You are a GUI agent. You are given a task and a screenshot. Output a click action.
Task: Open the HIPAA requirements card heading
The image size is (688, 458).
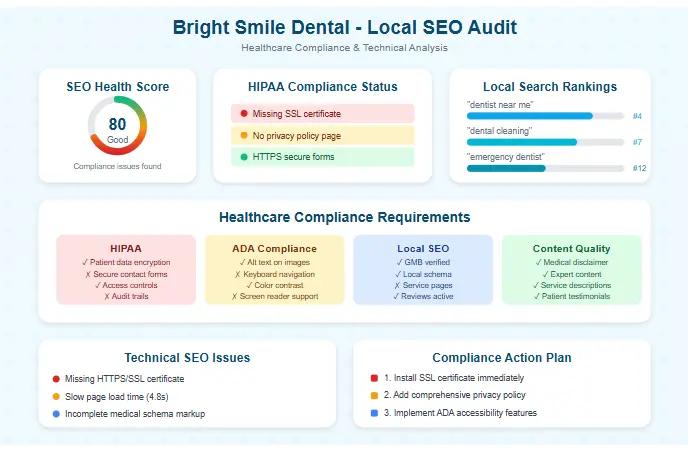pyautogui.click(x=126, y=248)
